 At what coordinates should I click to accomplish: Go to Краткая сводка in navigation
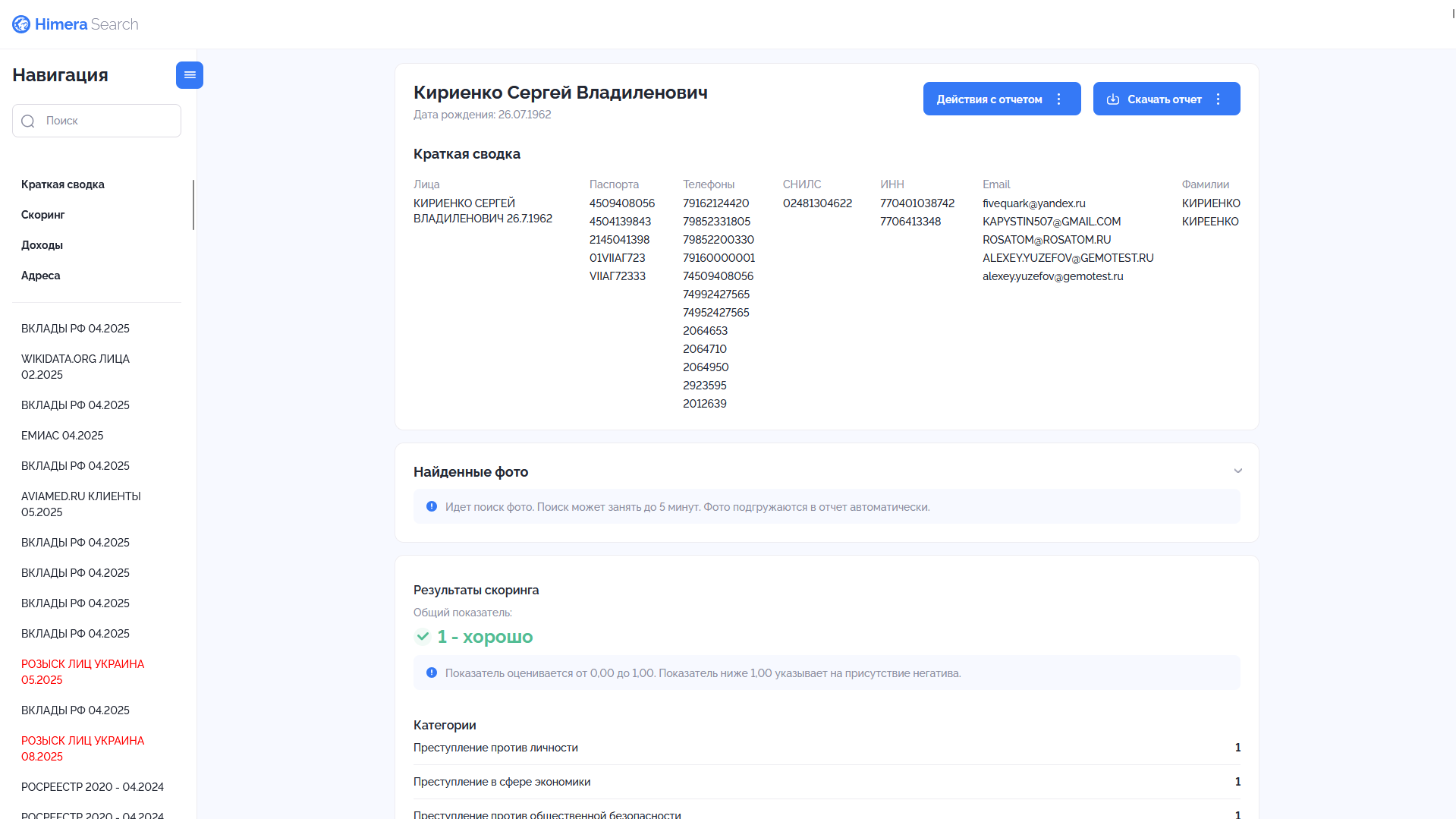63,184
